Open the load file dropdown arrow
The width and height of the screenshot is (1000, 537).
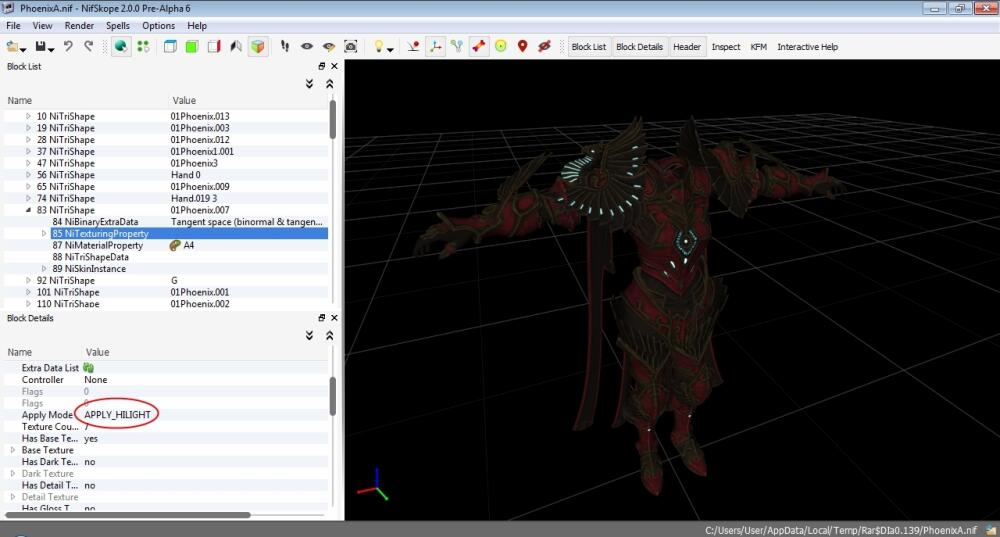click(x=23, y=49)
